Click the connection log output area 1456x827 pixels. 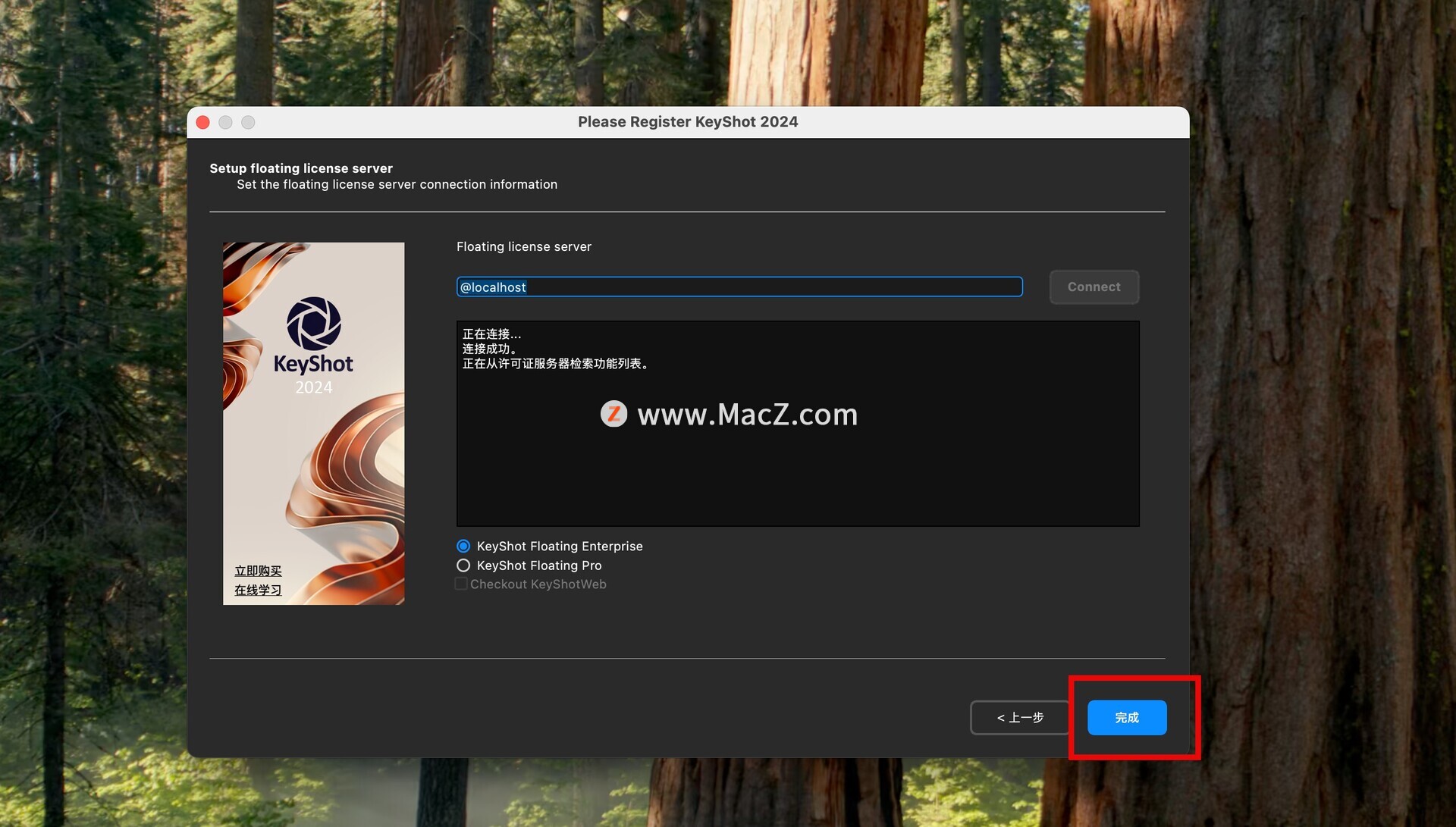(x=798, y=424)
